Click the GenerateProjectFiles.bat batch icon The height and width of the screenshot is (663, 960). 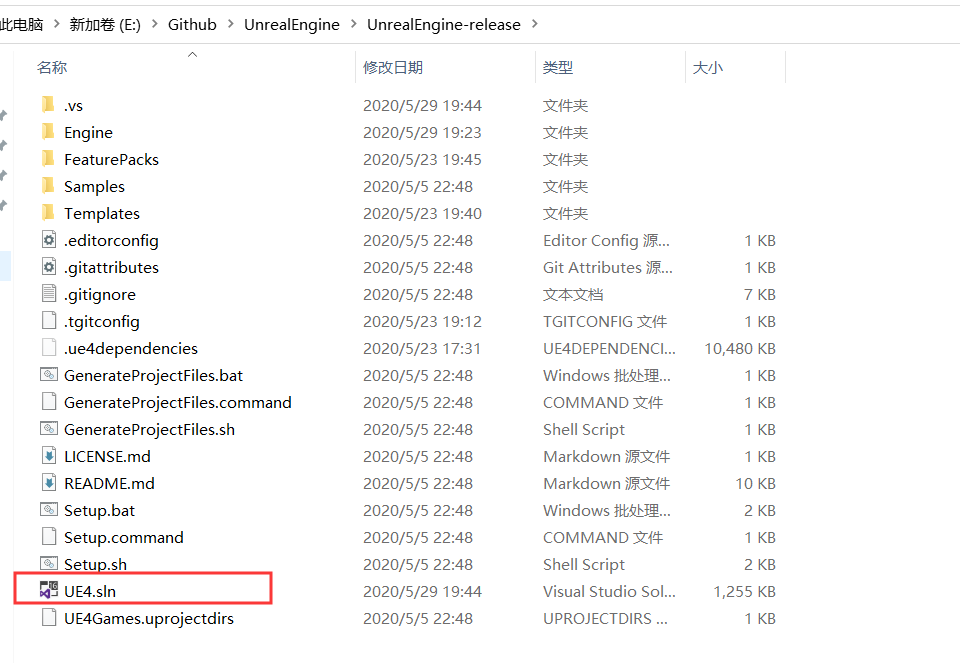[49, 374]
